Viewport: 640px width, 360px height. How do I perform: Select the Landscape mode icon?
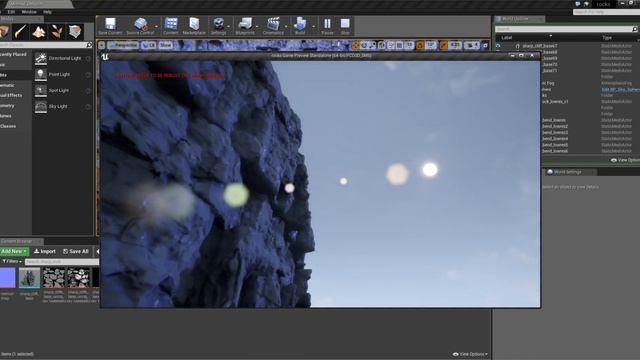click(x=39, y=31)
